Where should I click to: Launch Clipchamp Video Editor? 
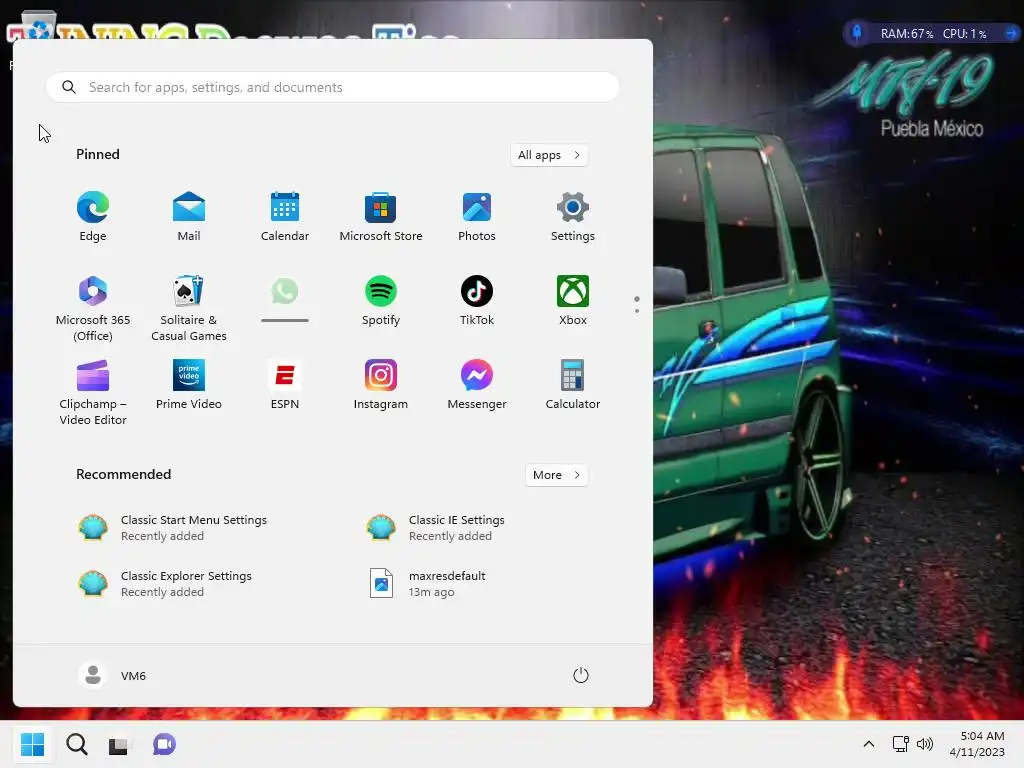[x=93, y=392]
